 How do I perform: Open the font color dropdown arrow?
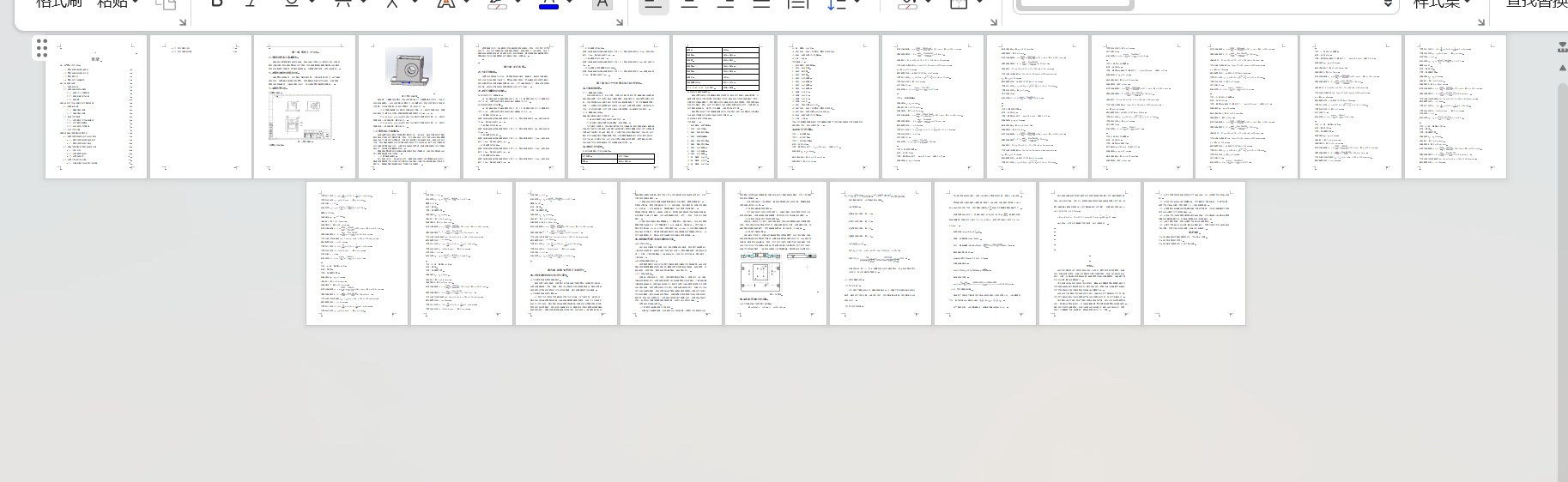[x=570, y=3]
